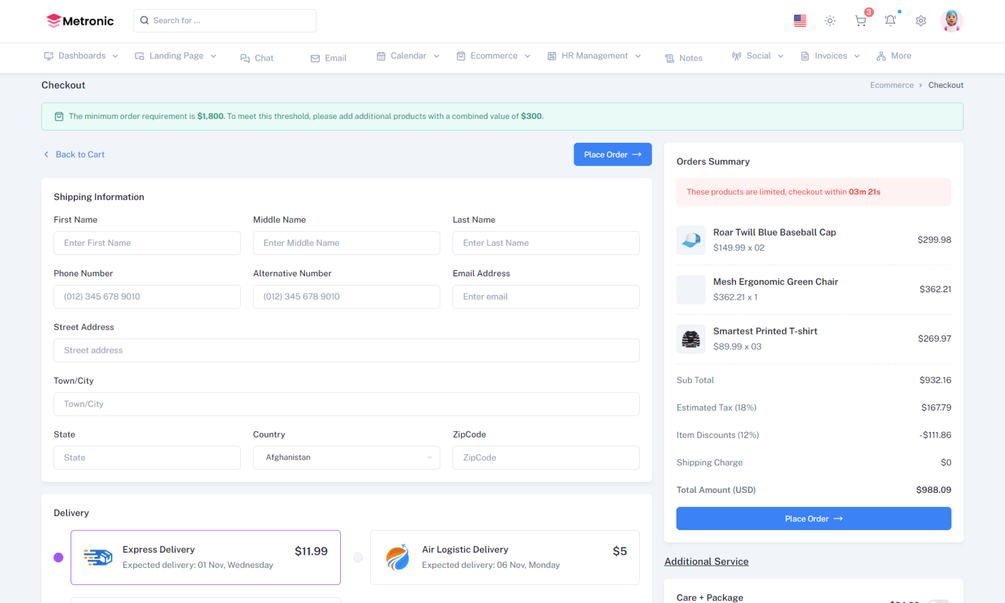Expand the Landing Page menu chevron
Viewport: 1005px width, 603px height.
pos(213,56)
